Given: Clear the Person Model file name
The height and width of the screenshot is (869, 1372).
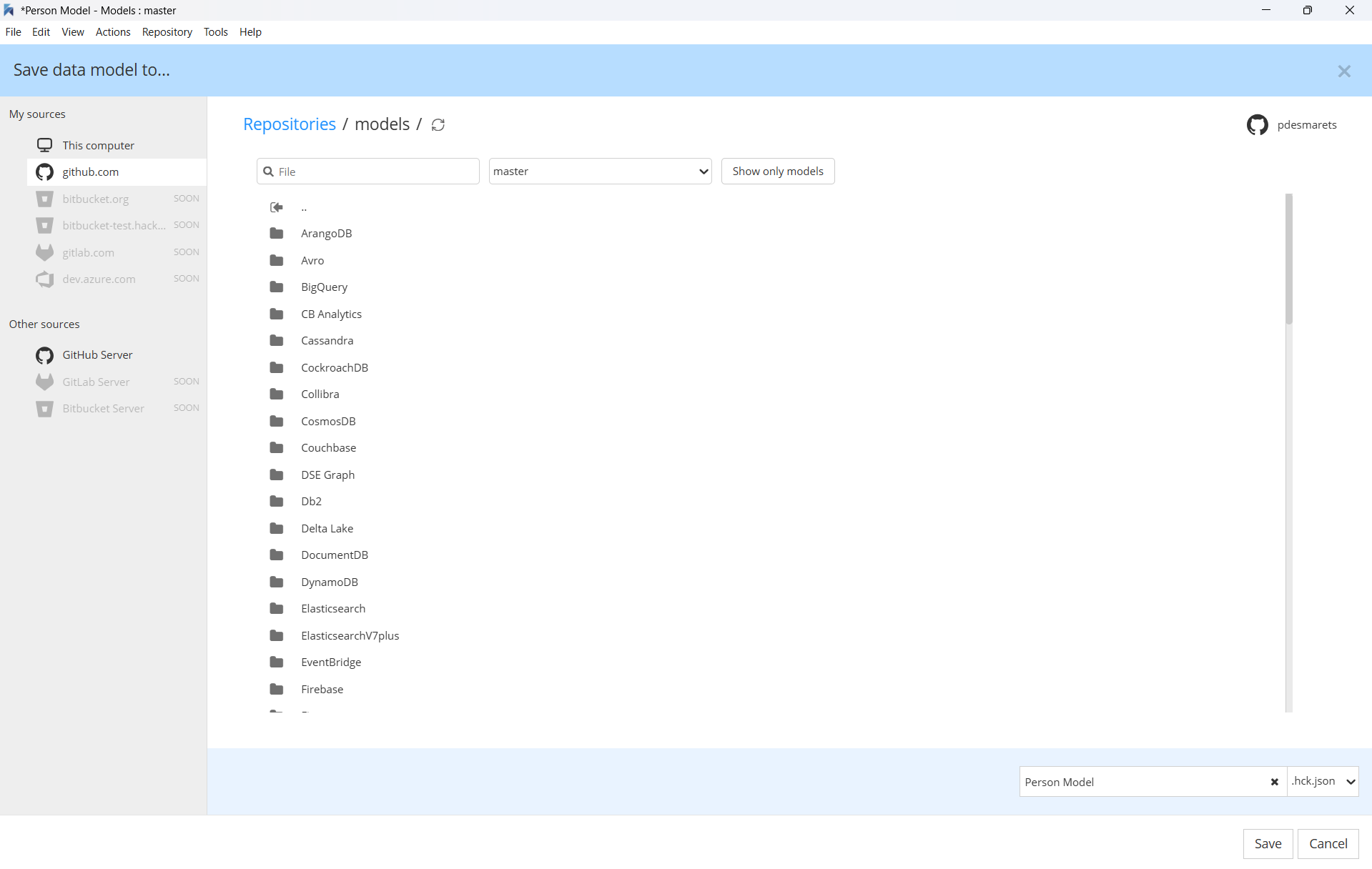Looking at the screenshot, I should click(1274, 782).
